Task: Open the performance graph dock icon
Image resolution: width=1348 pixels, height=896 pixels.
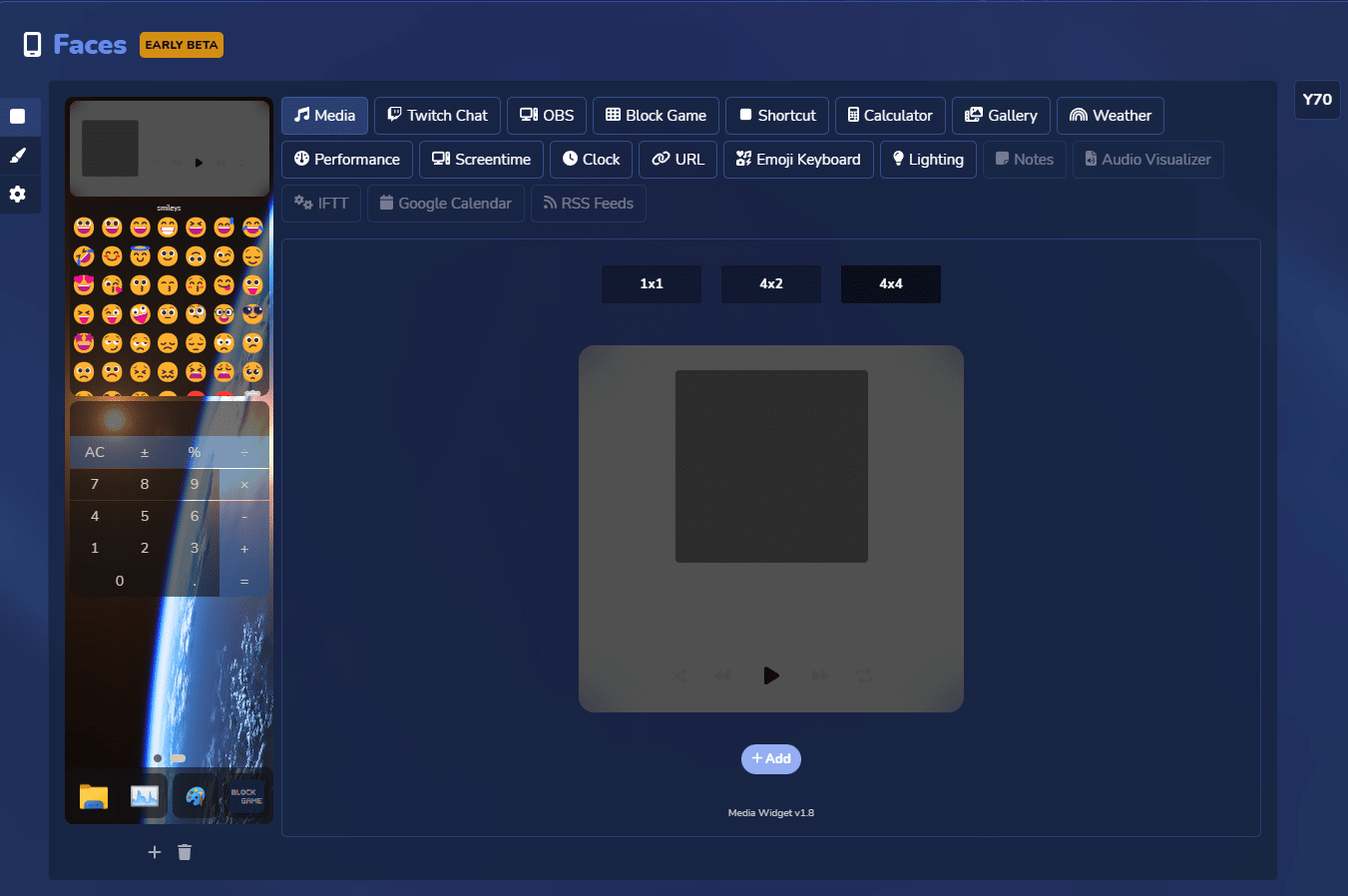Action: (145, 796)
